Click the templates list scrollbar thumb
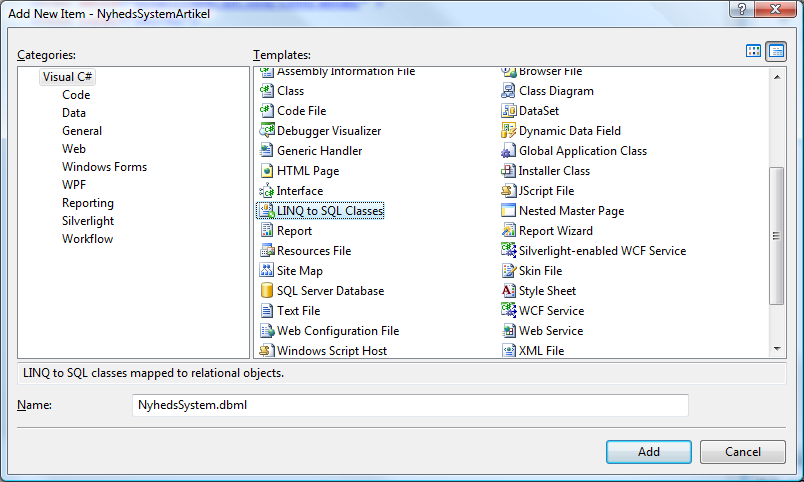This screenshot has width=804, height=482. [777, 236]
